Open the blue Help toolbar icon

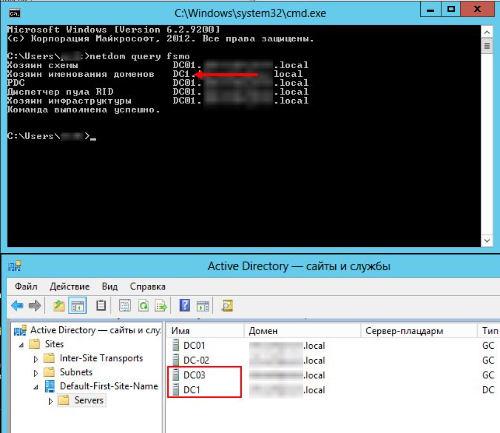[x=185, y=305]
